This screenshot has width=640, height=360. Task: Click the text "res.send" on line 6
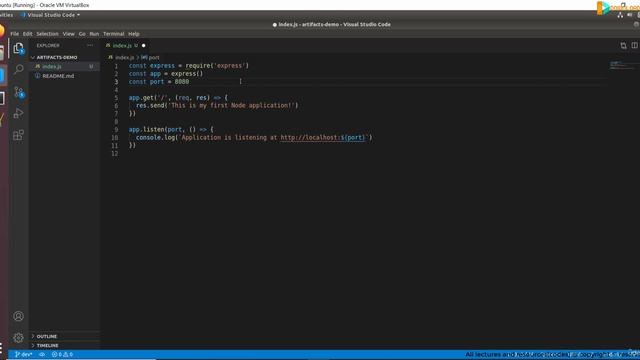coord(150,105)
